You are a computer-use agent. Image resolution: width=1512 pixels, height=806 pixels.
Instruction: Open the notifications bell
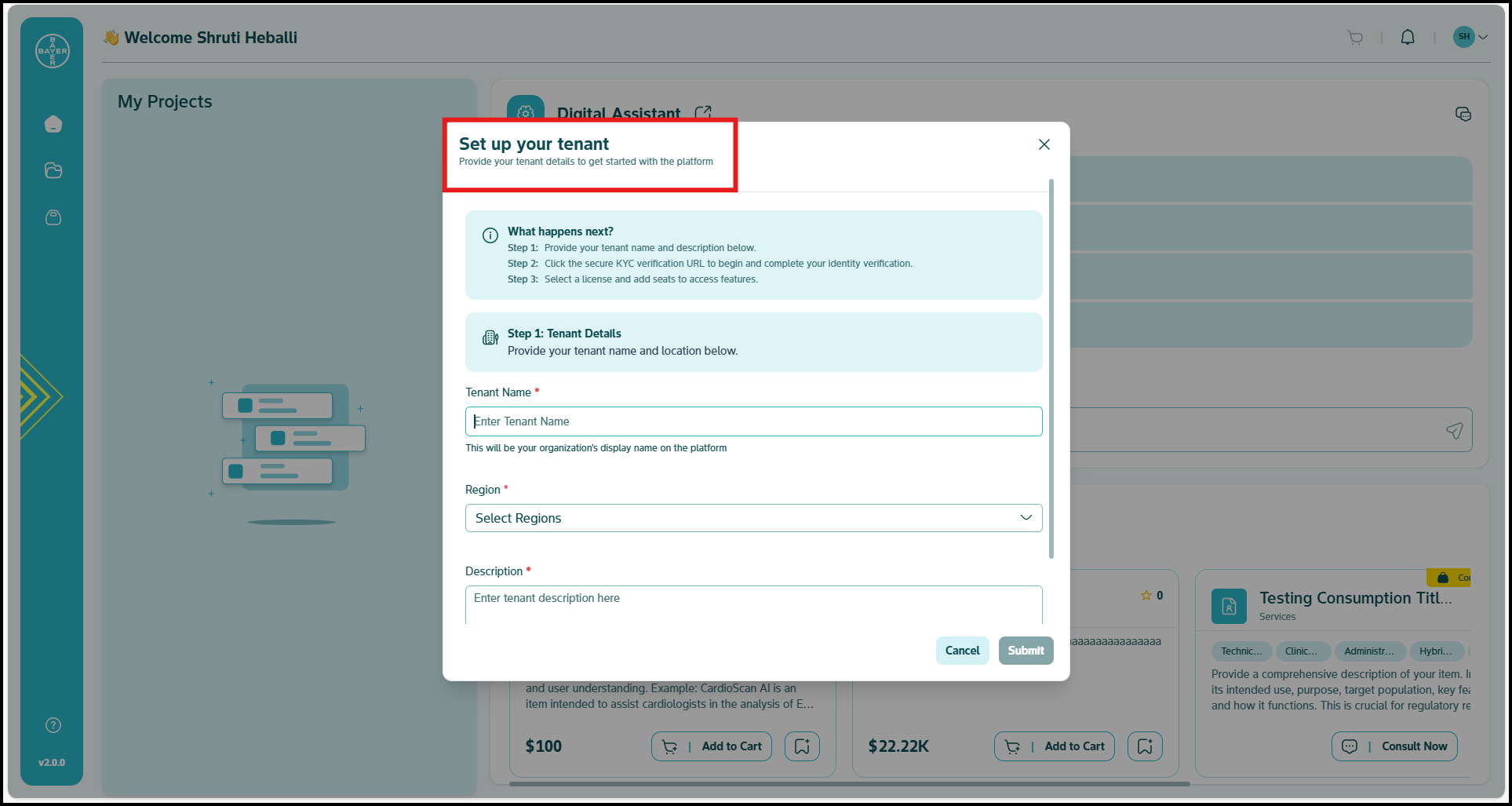(1408, 38)
